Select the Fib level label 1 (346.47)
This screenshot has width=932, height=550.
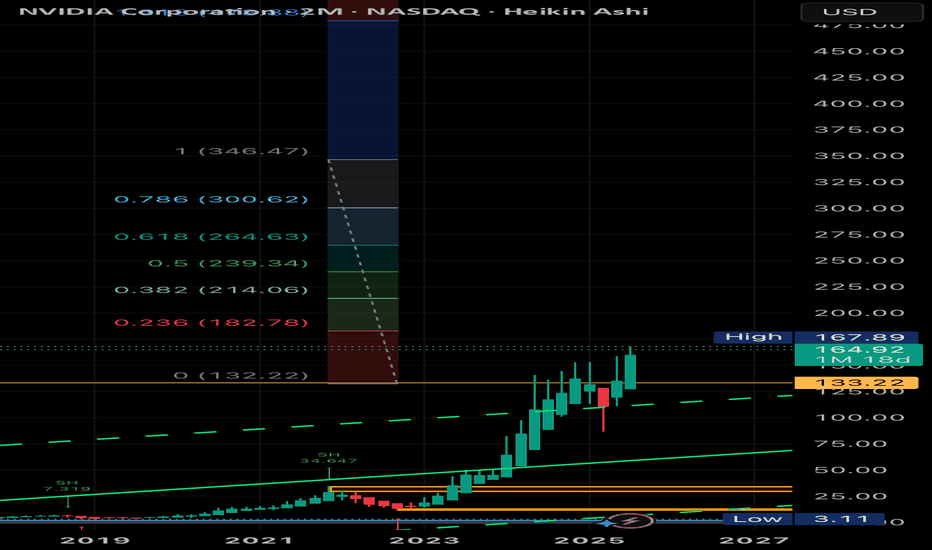click(242, 151)
